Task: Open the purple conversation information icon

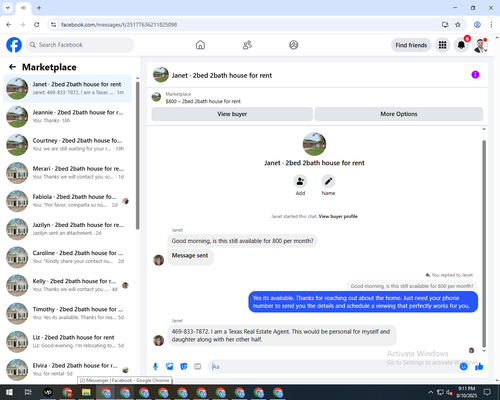Action: [x=475, y=75]
